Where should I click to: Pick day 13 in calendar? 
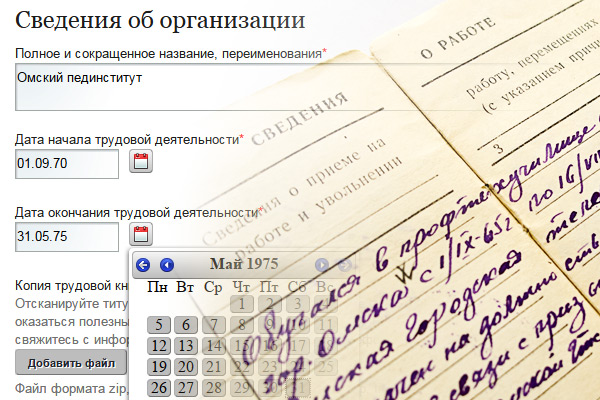click(185, 346)
